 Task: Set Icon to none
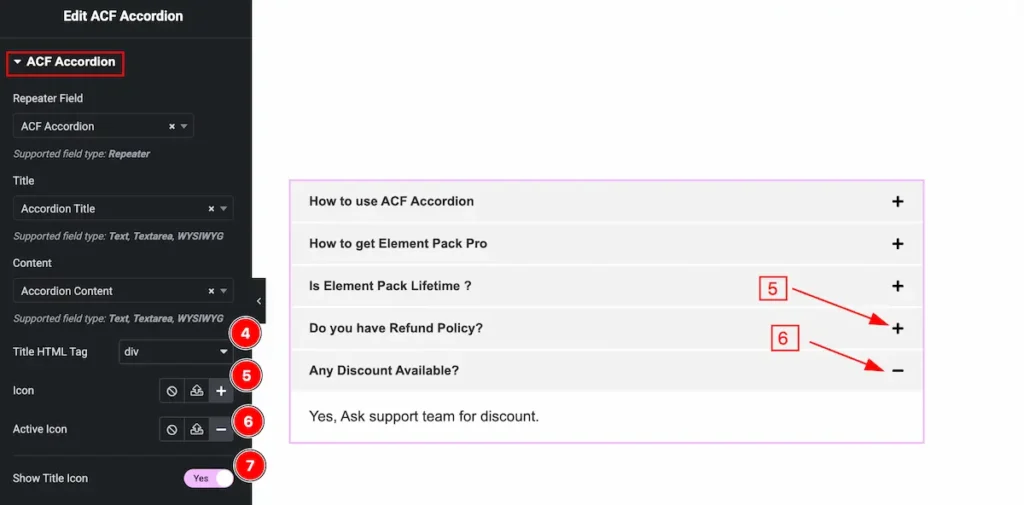(x=172, y=391)
